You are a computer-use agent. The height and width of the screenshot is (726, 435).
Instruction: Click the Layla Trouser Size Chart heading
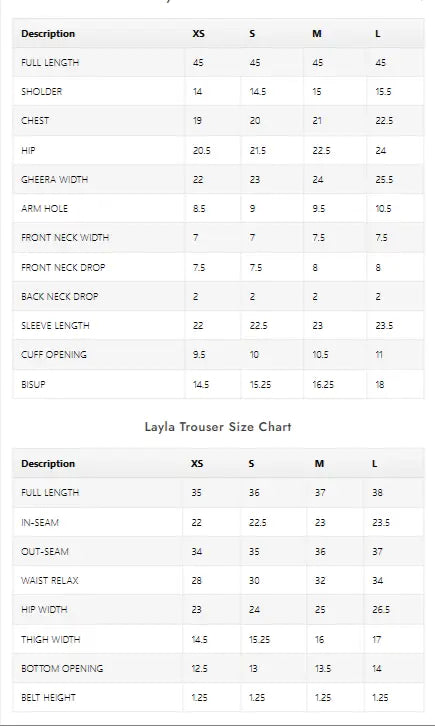coord(218,426)
